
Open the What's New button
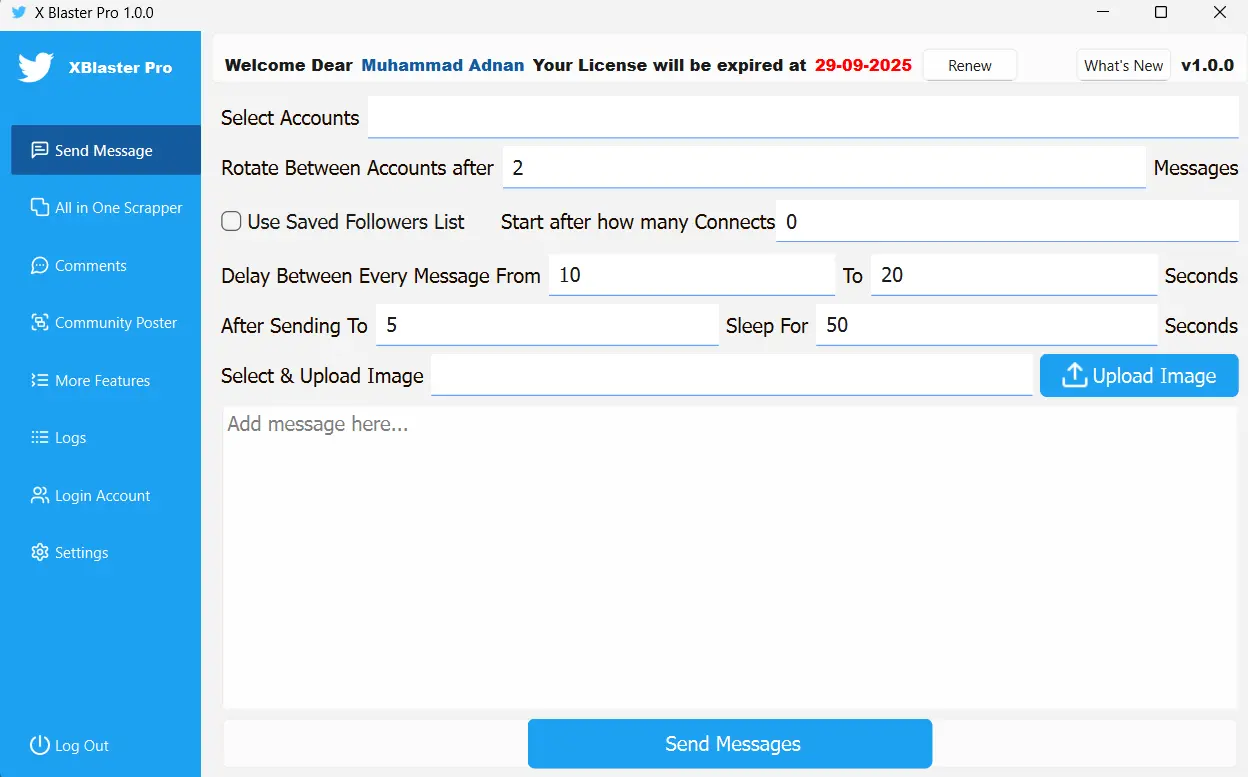1123,66
